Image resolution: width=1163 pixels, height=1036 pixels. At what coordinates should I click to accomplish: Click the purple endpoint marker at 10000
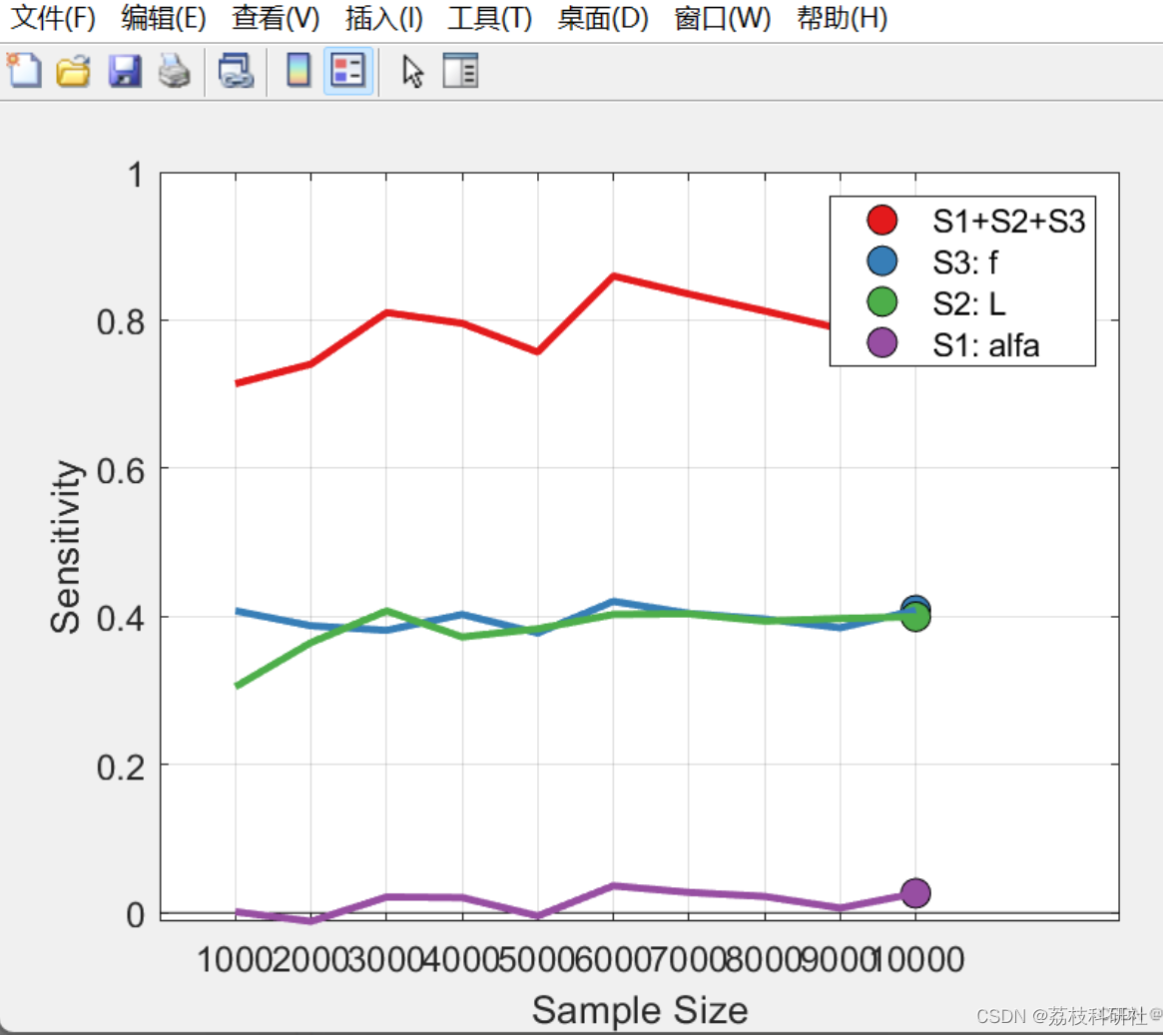(x=915, y=893)
